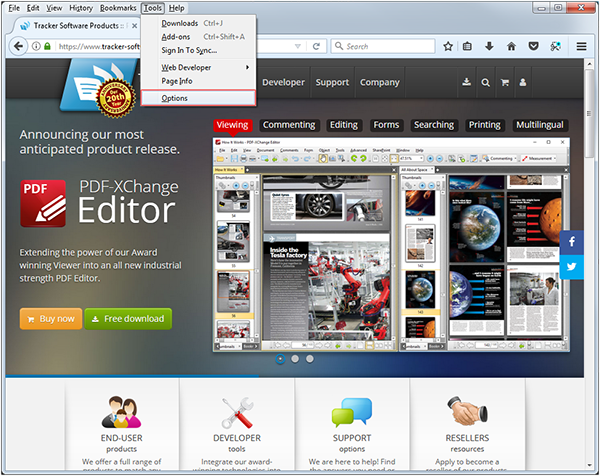Click the orange Buy now button

(51, 319)
